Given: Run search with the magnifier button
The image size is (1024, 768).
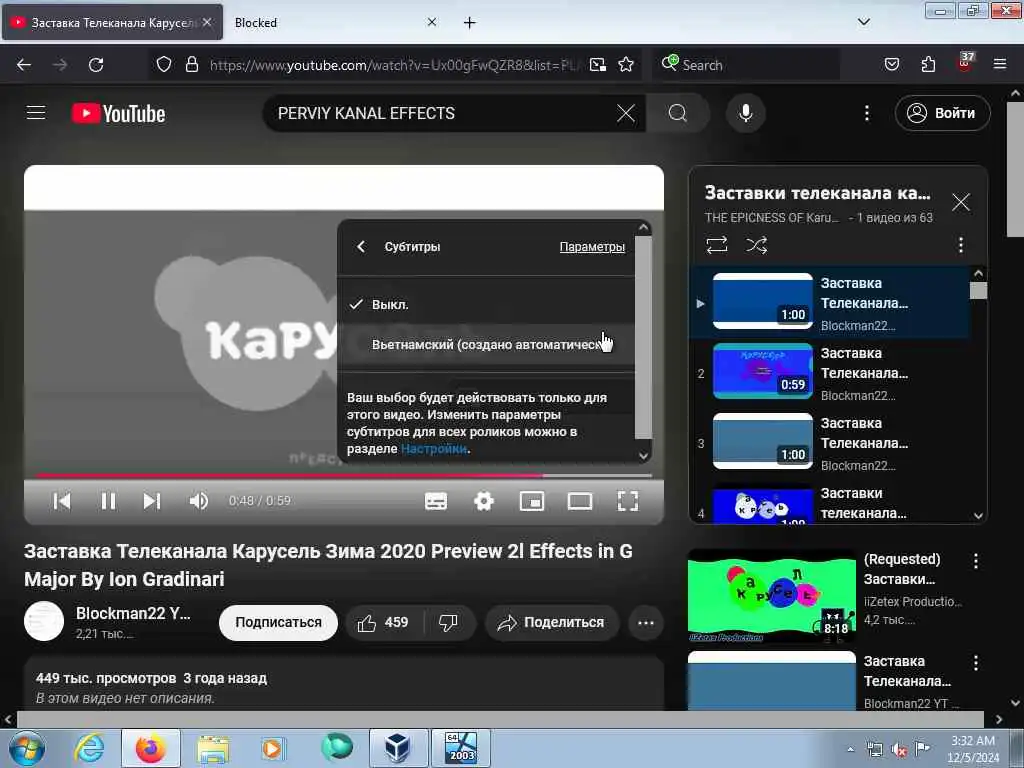Looking at the screenshot, I should (677, 113).
